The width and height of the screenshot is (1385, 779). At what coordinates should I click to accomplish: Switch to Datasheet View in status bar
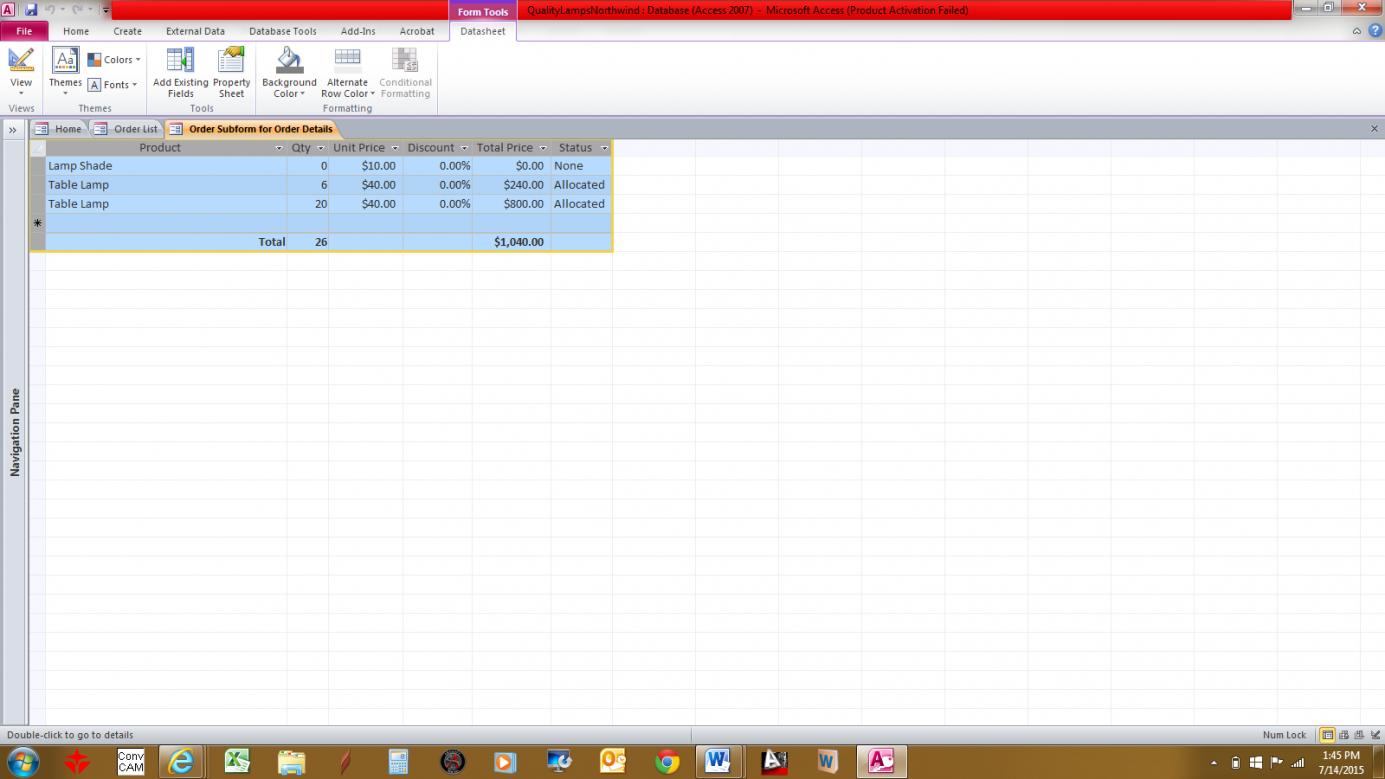coord(1343,735)
